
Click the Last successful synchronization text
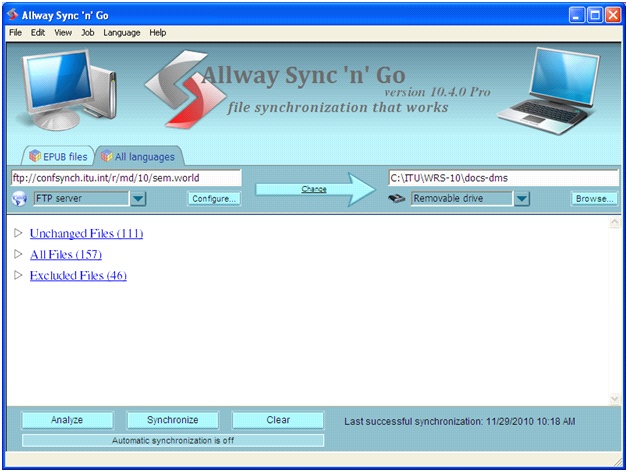(x=460, y=422)
